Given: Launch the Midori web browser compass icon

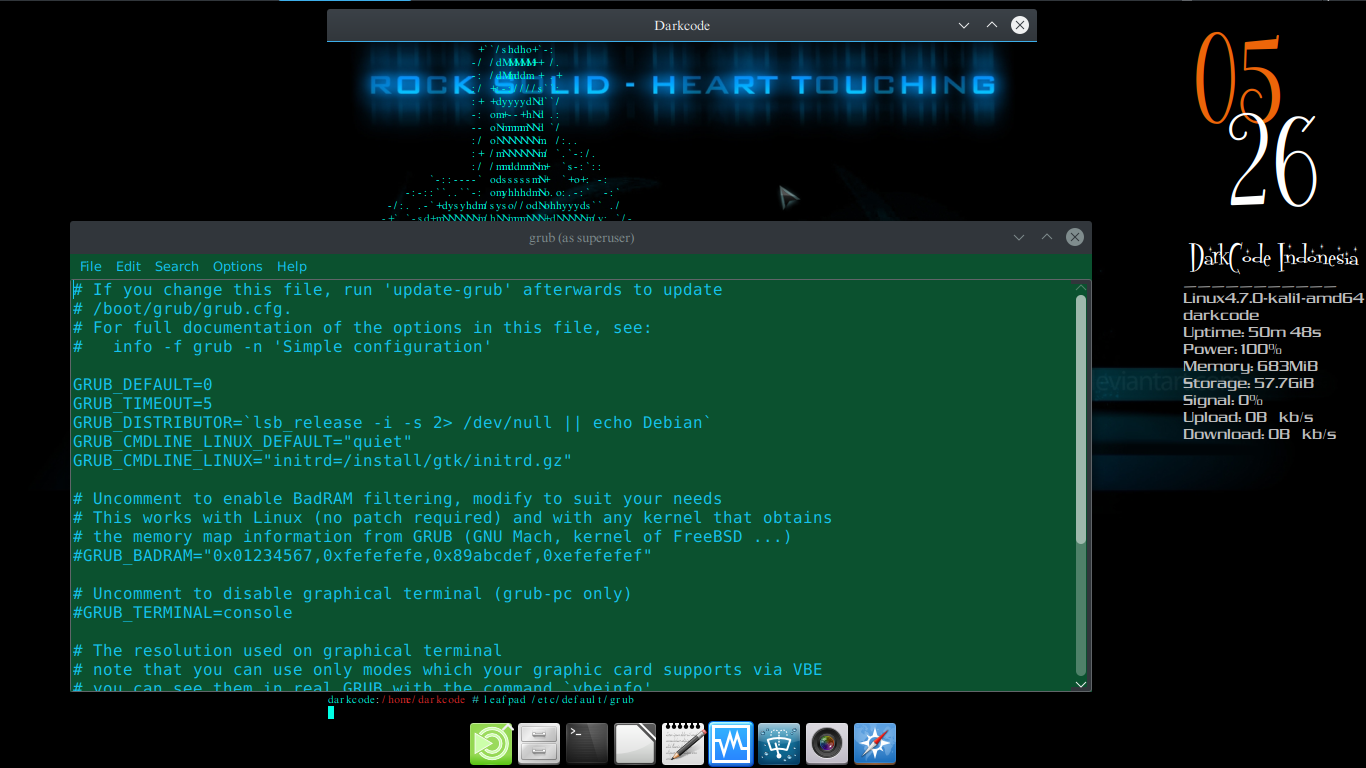Looking at the screenshot, I should pyautogui.click(x=875, y=744).
